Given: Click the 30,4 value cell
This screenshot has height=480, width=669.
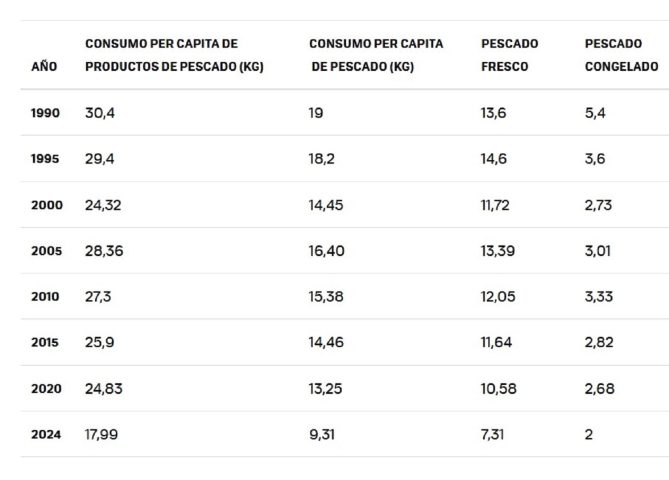Looking at the screenshot, I should 100,113.
